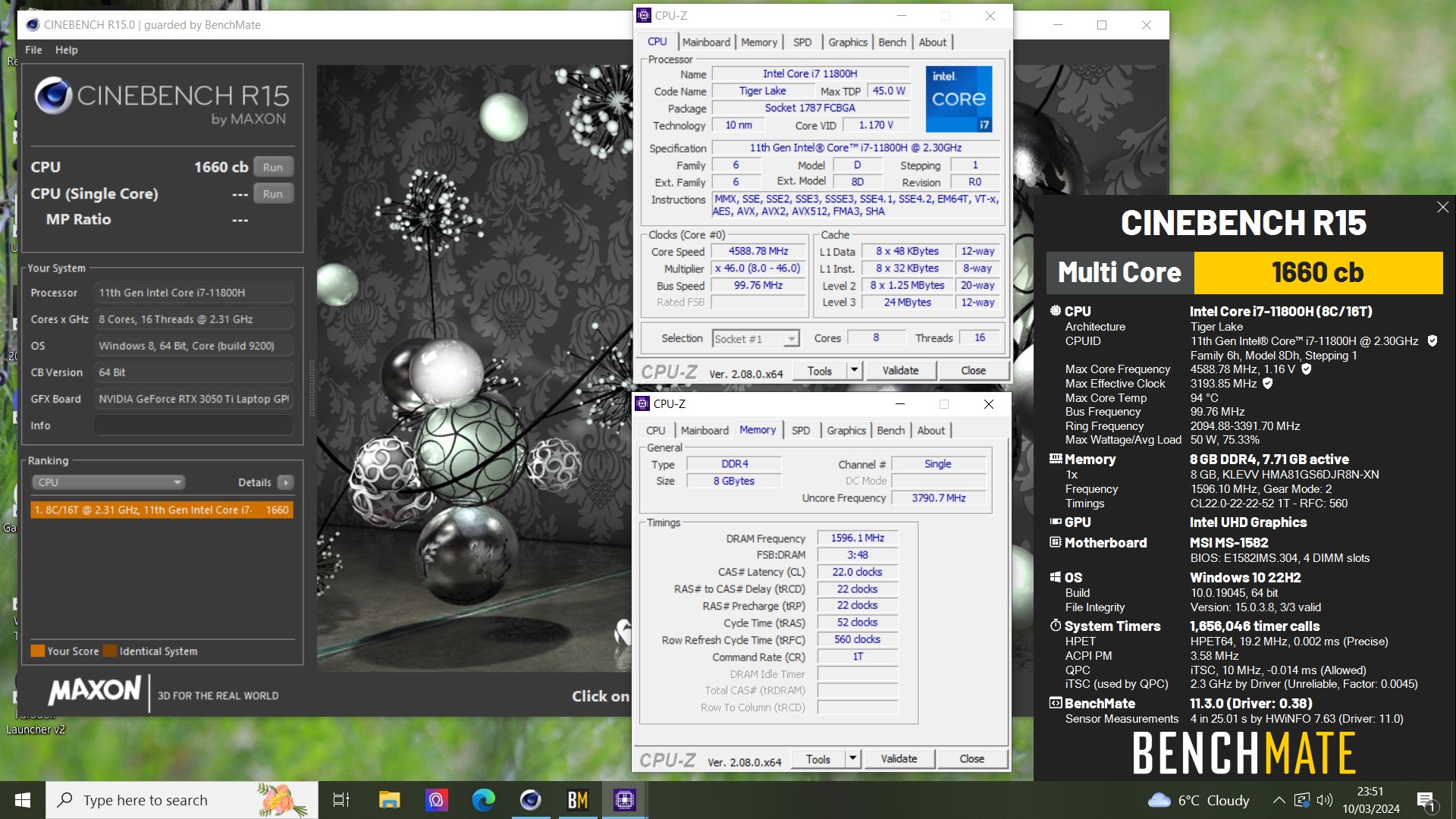Viewport: 1456px width, 819px height.
Task: Click the CPU chip icon in BenchMate panel
Action: [1055, 311]
